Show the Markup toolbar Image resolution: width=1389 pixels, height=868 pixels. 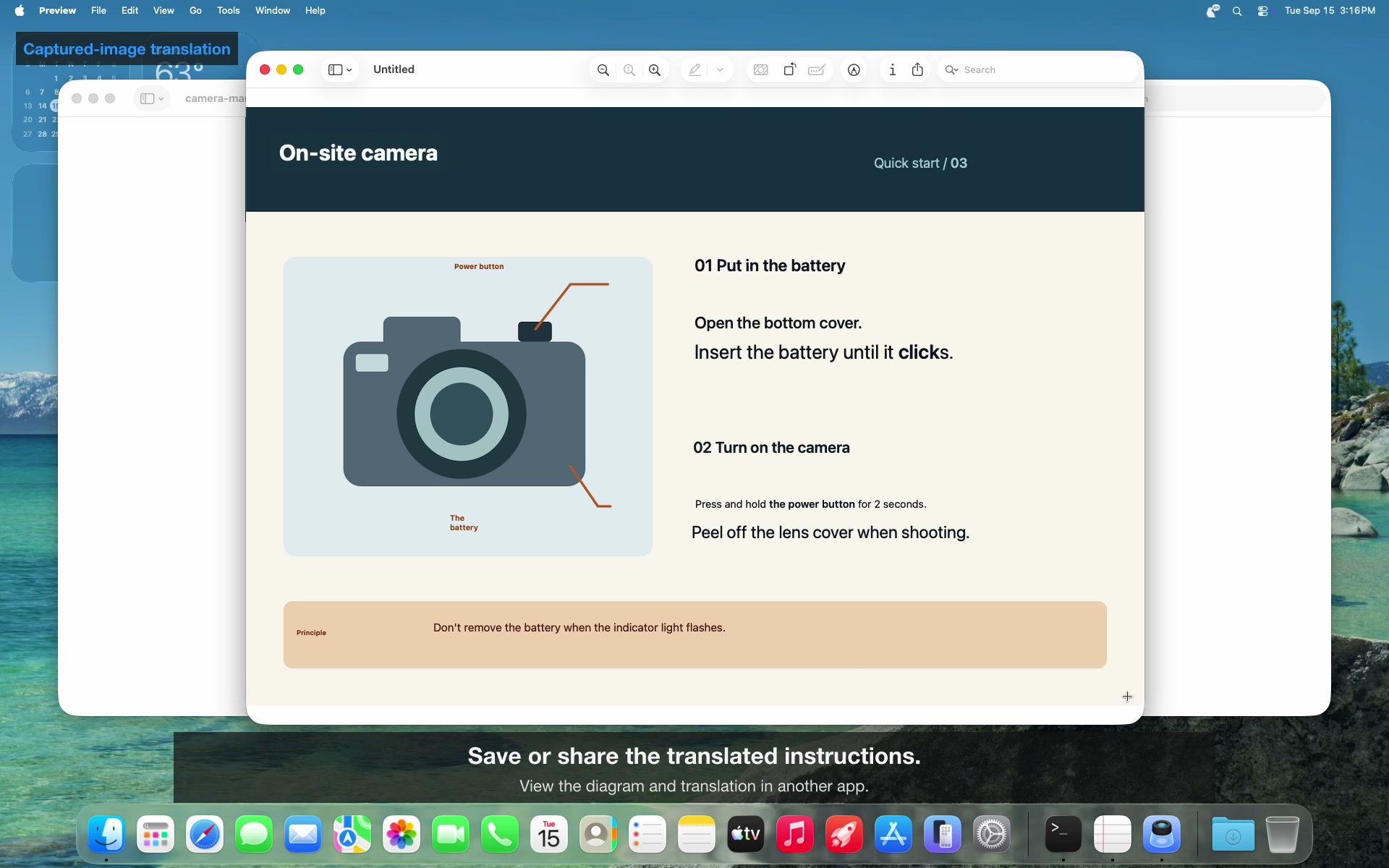point(854,70)
